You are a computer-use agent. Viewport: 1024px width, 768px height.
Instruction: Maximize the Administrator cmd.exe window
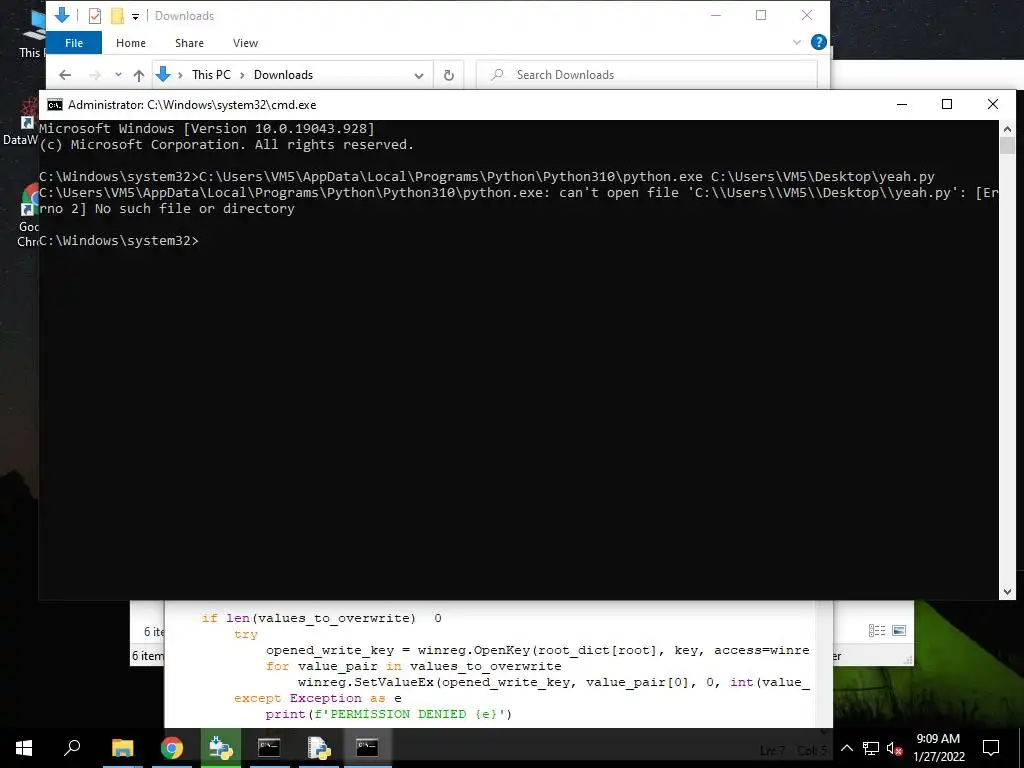(x=947, y=104)
